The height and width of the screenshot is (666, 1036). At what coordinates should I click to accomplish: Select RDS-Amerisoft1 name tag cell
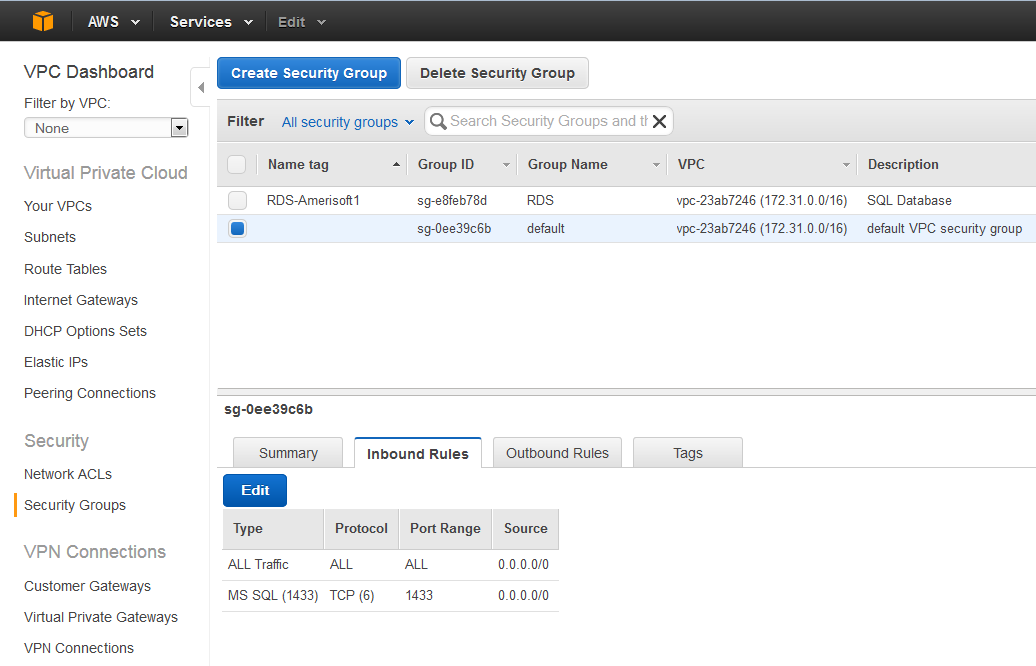pos(313,200)
